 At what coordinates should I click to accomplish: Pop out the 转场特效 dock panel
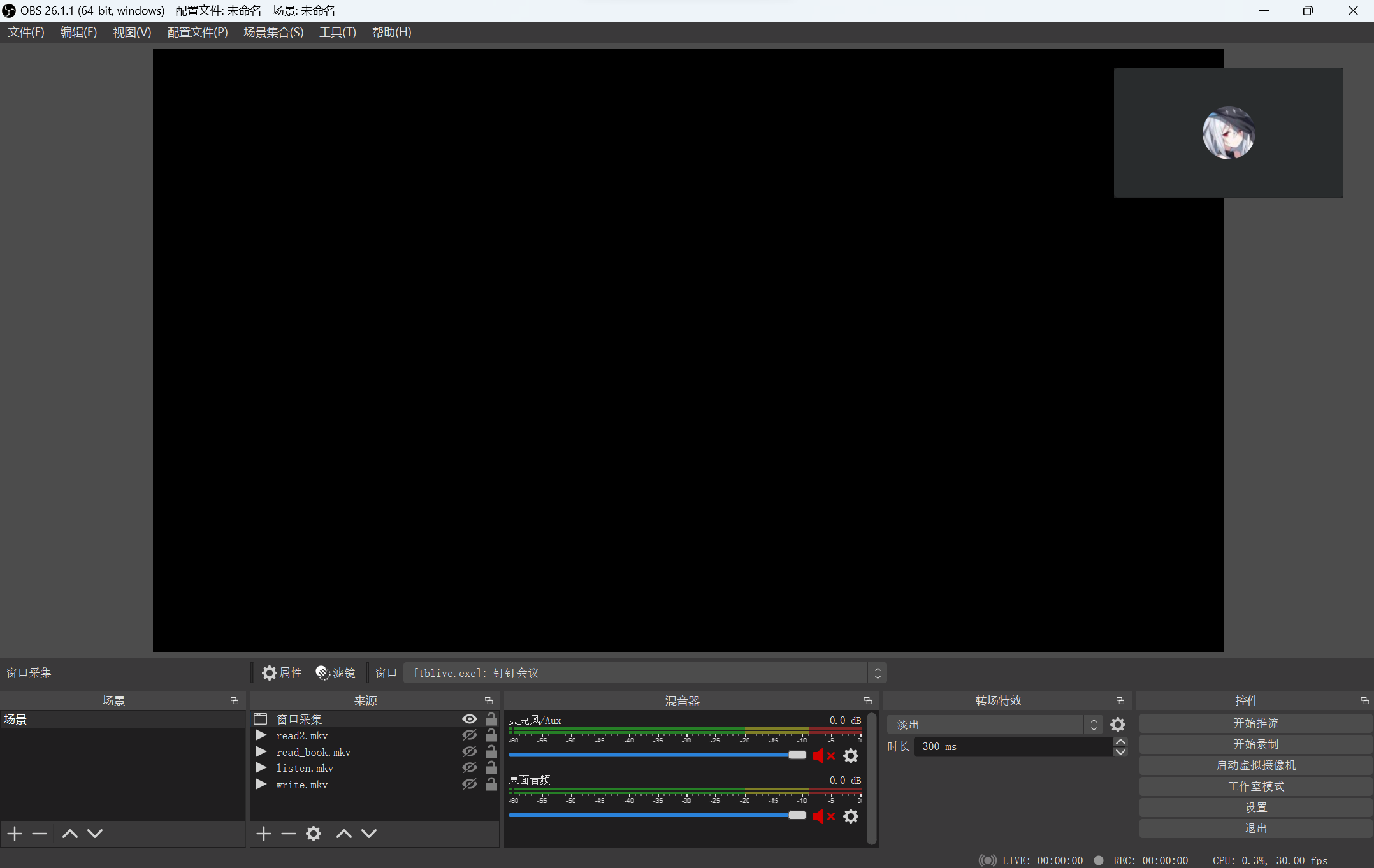point(1120,700)
